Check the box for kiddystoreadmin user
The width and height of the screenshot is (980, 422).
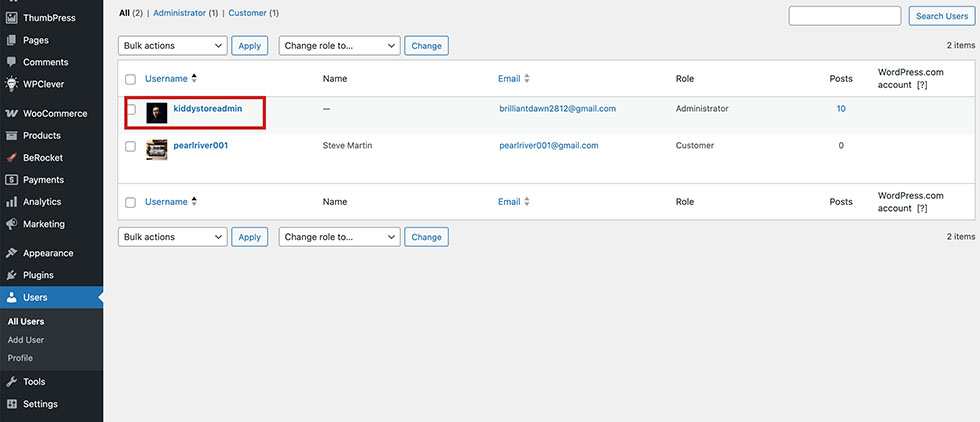tap(131, 110)
